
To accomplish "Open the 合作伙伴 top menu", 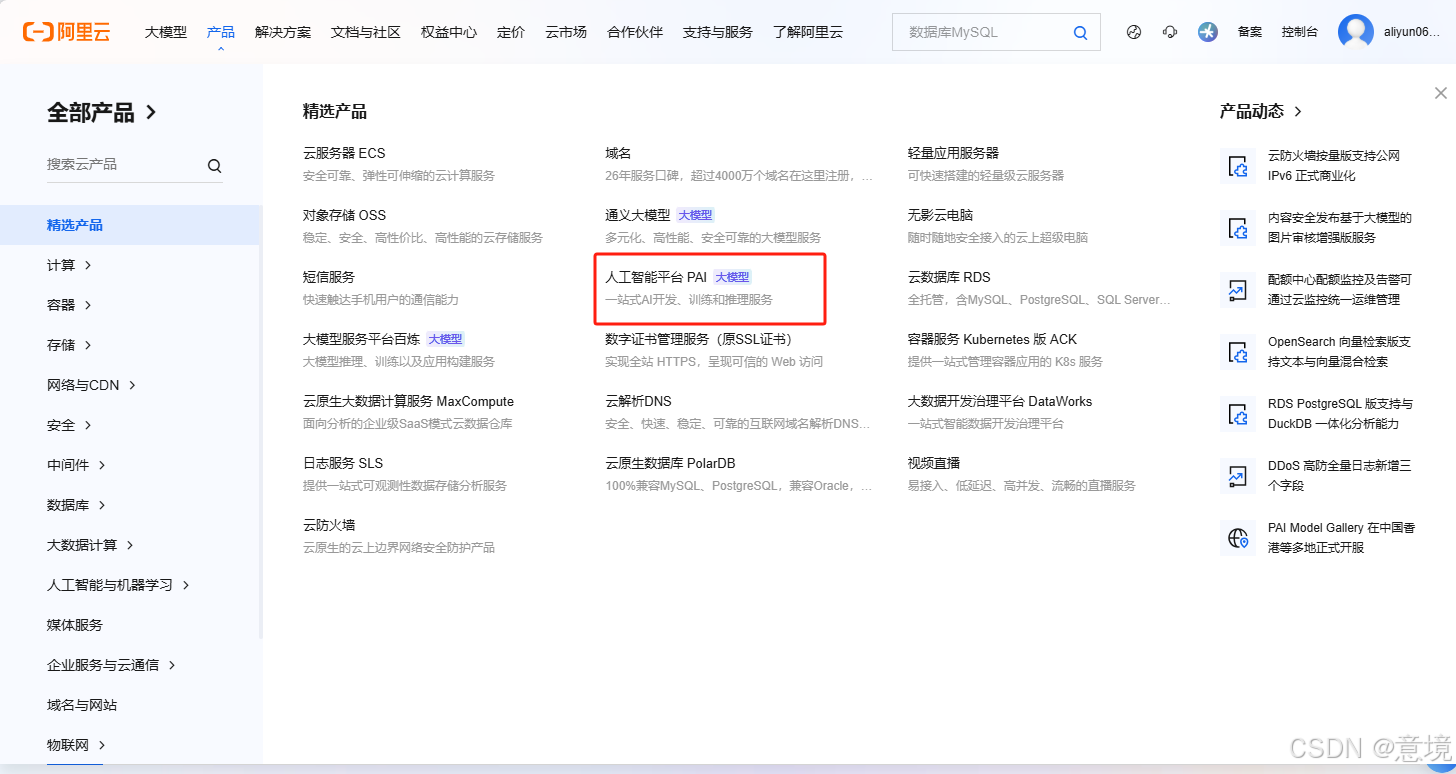I will (x=635, y=32).
